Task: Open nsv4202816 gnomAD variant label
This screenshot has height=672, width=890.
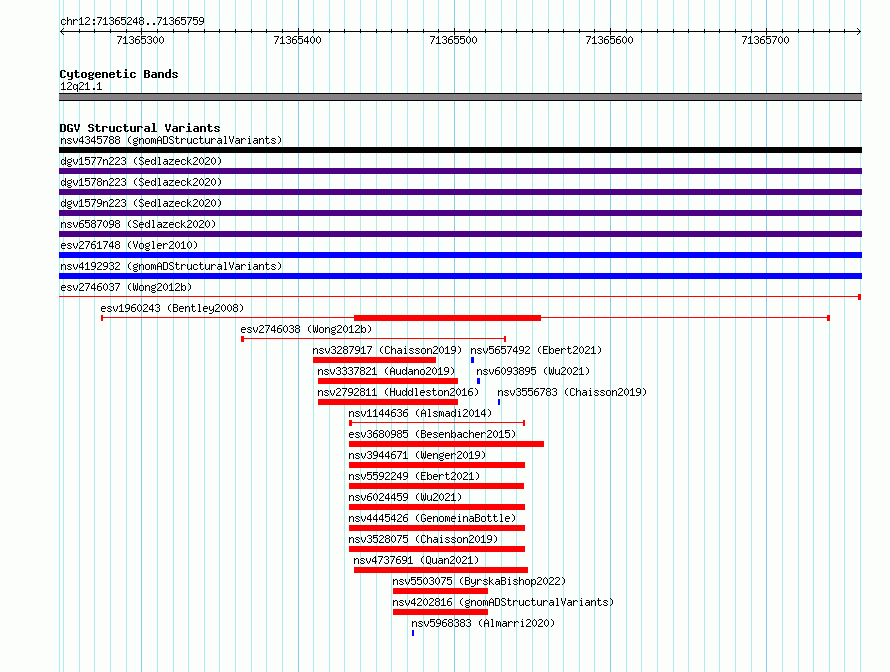Action: [x=503, y=602]
